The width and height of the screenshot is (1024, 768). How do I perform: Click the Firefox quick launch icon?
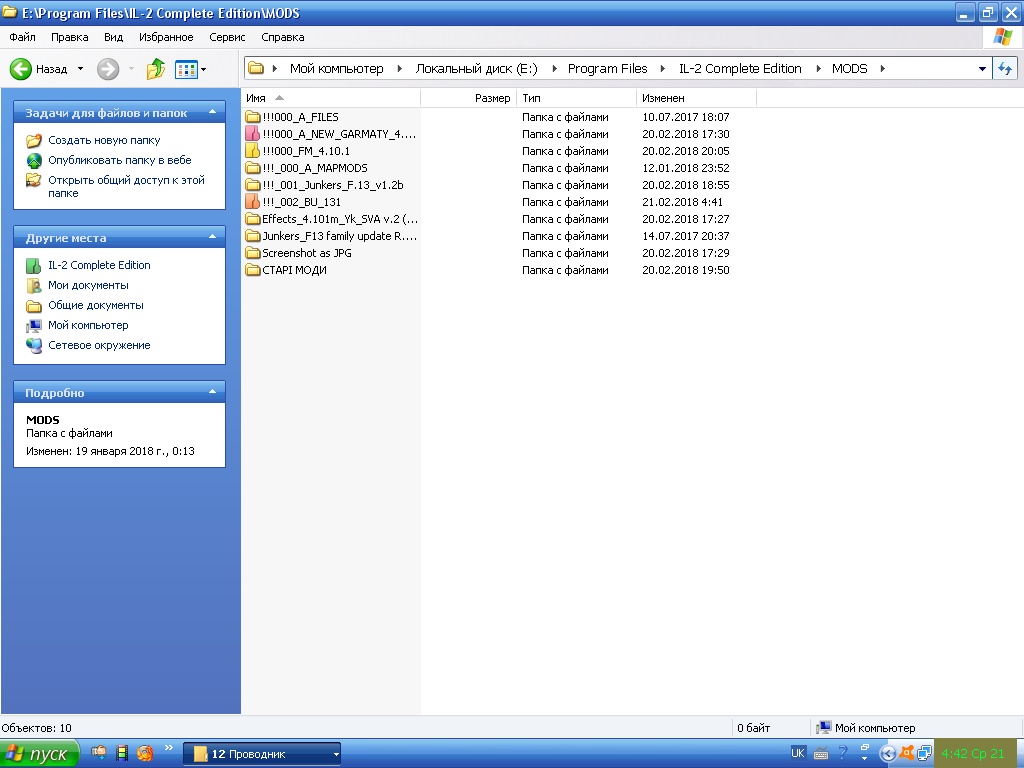coord(145,753)
